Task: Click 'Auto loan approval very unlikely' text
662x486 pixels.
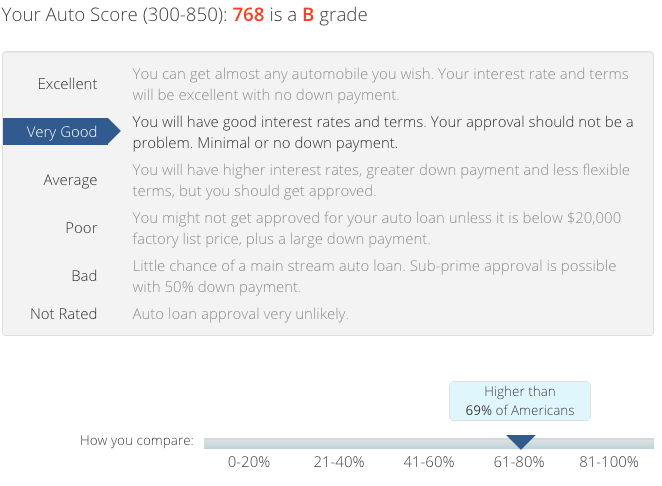Action: 241,314
